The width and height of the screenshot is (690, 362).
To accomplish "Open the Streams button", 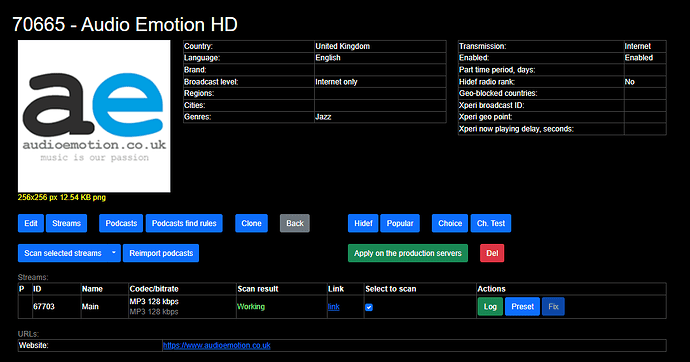I will pyautogui.click(x=66, y=223).
